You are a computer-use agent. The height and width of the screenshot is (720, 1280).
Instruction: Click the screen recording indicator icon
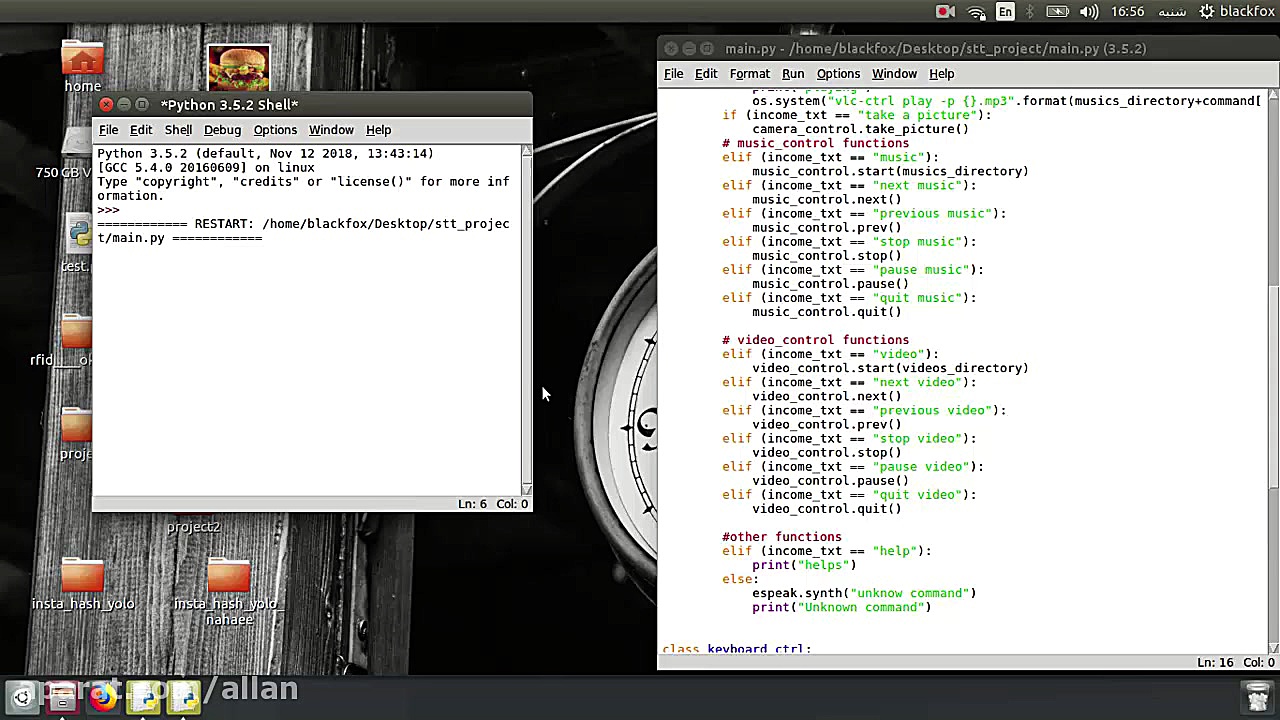click(x=945, y=12)
